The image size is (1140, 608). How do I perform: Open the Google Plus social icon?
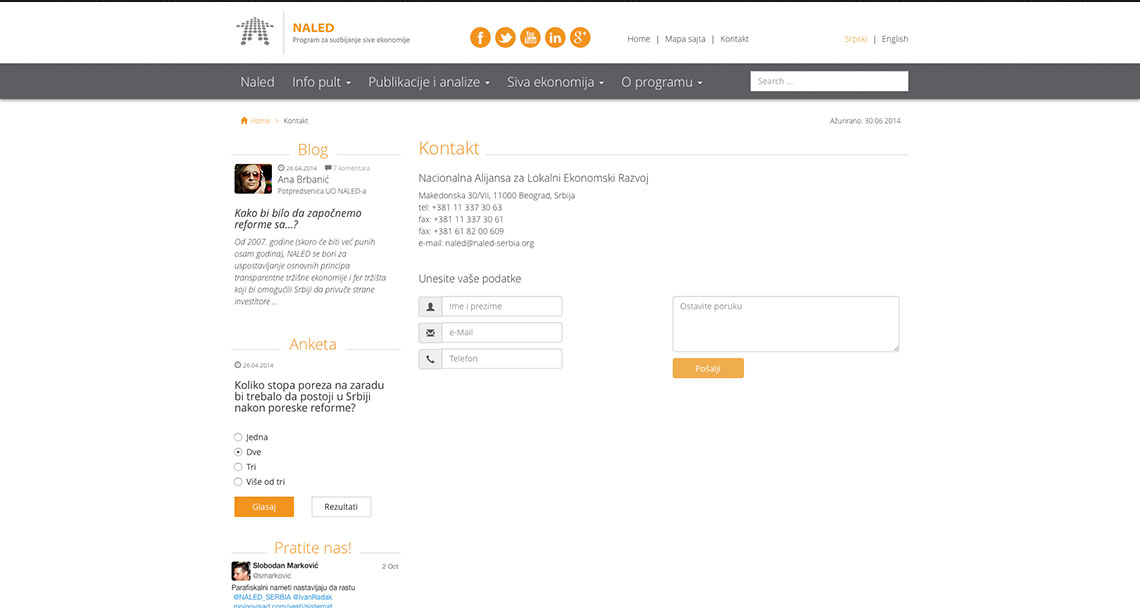[x=580, y=37]
